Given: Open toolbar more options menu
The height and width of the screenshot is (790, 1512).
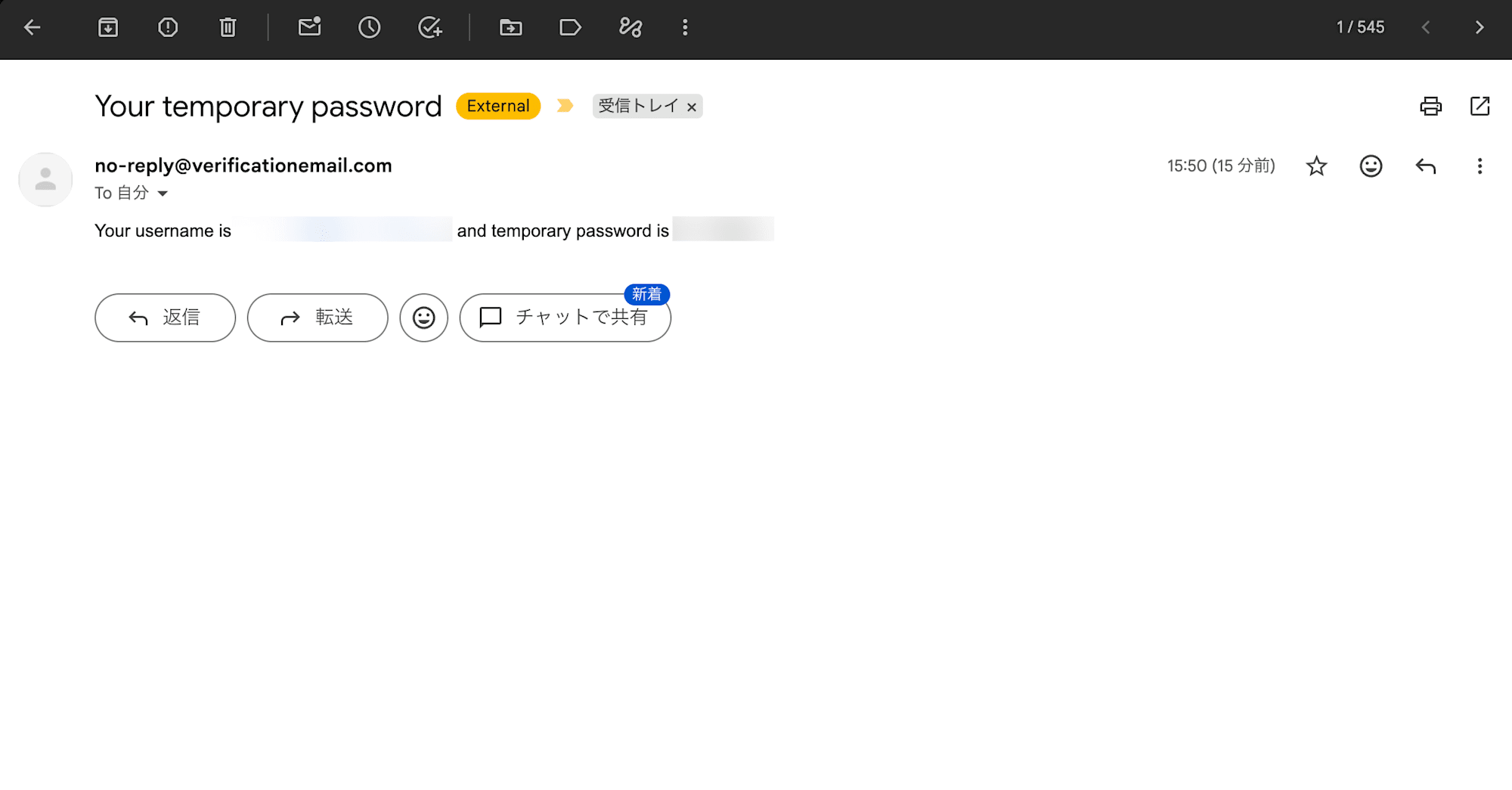Looking at the screenshot, I should coord(685,28).
